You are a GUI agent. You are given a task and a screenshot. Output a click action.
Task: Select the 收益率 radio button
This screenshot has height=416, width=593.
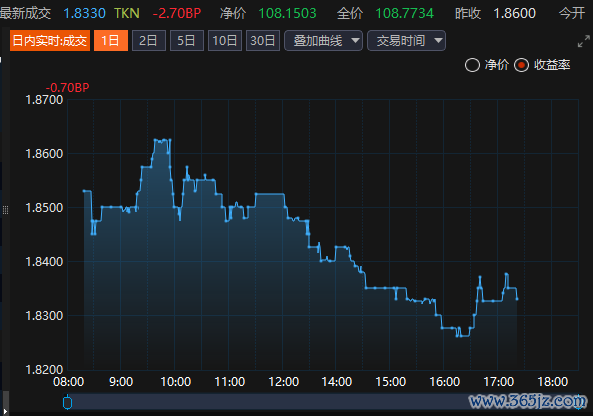(521, 65)
